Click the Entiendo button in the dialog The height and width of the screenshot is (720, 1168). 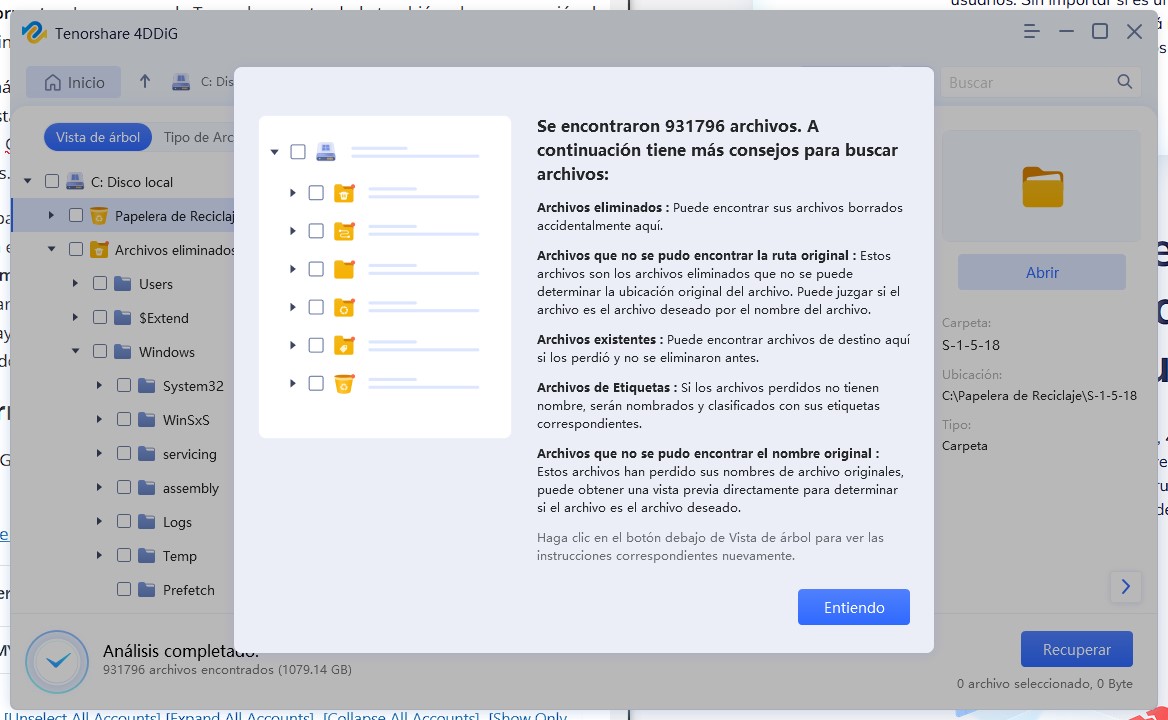coord(853,607)
